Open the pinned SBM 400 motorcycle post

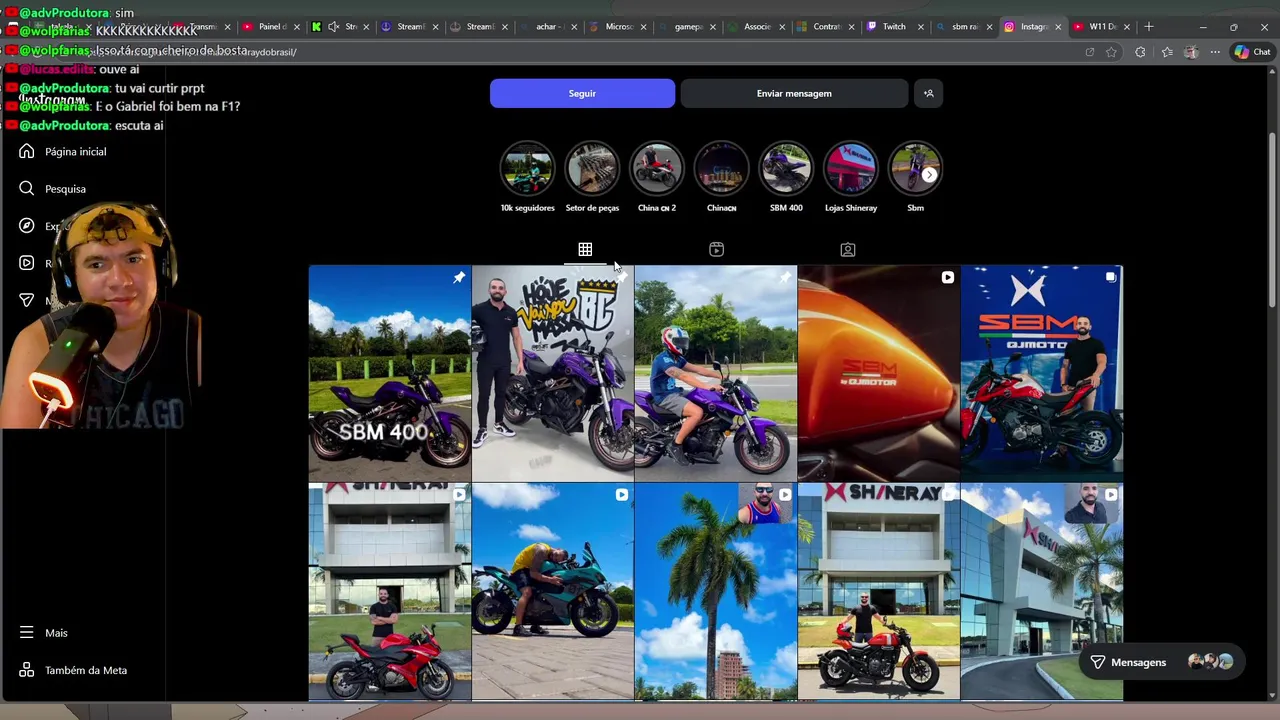pyautogui.click(x=389, y=373)
